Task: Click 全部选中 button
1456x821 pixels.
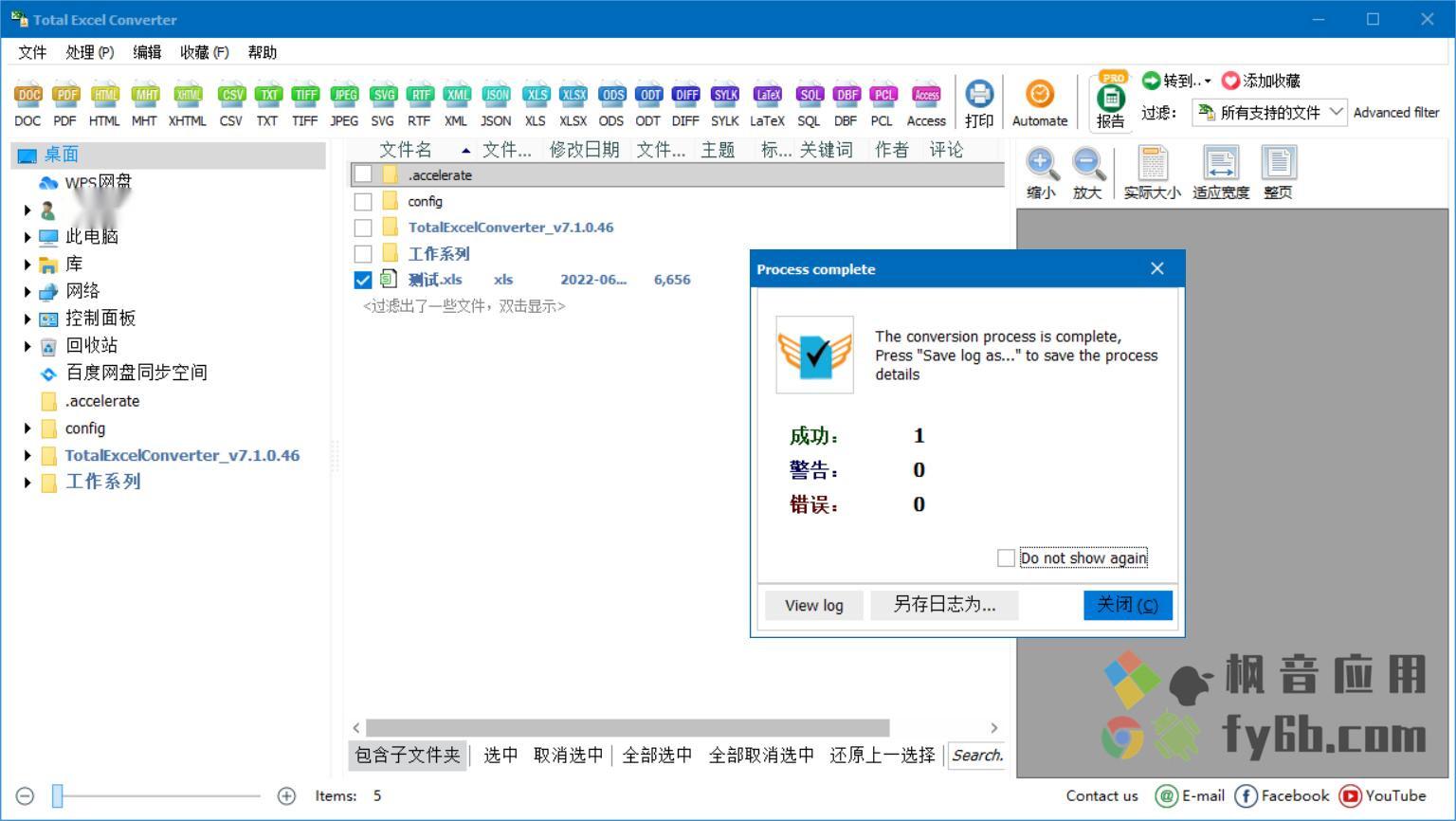Action: click(658, 755)
